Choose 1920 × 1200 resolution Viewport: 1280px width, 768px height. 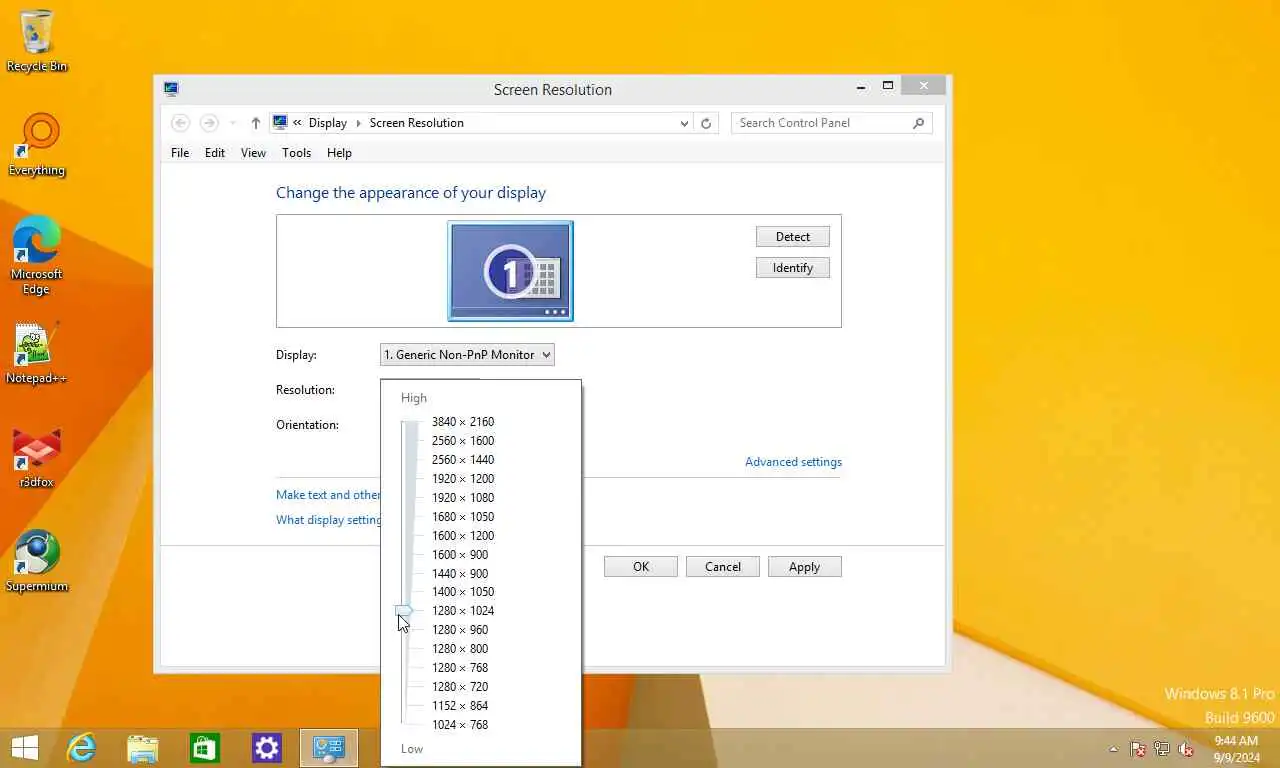(x=463, y=479)
